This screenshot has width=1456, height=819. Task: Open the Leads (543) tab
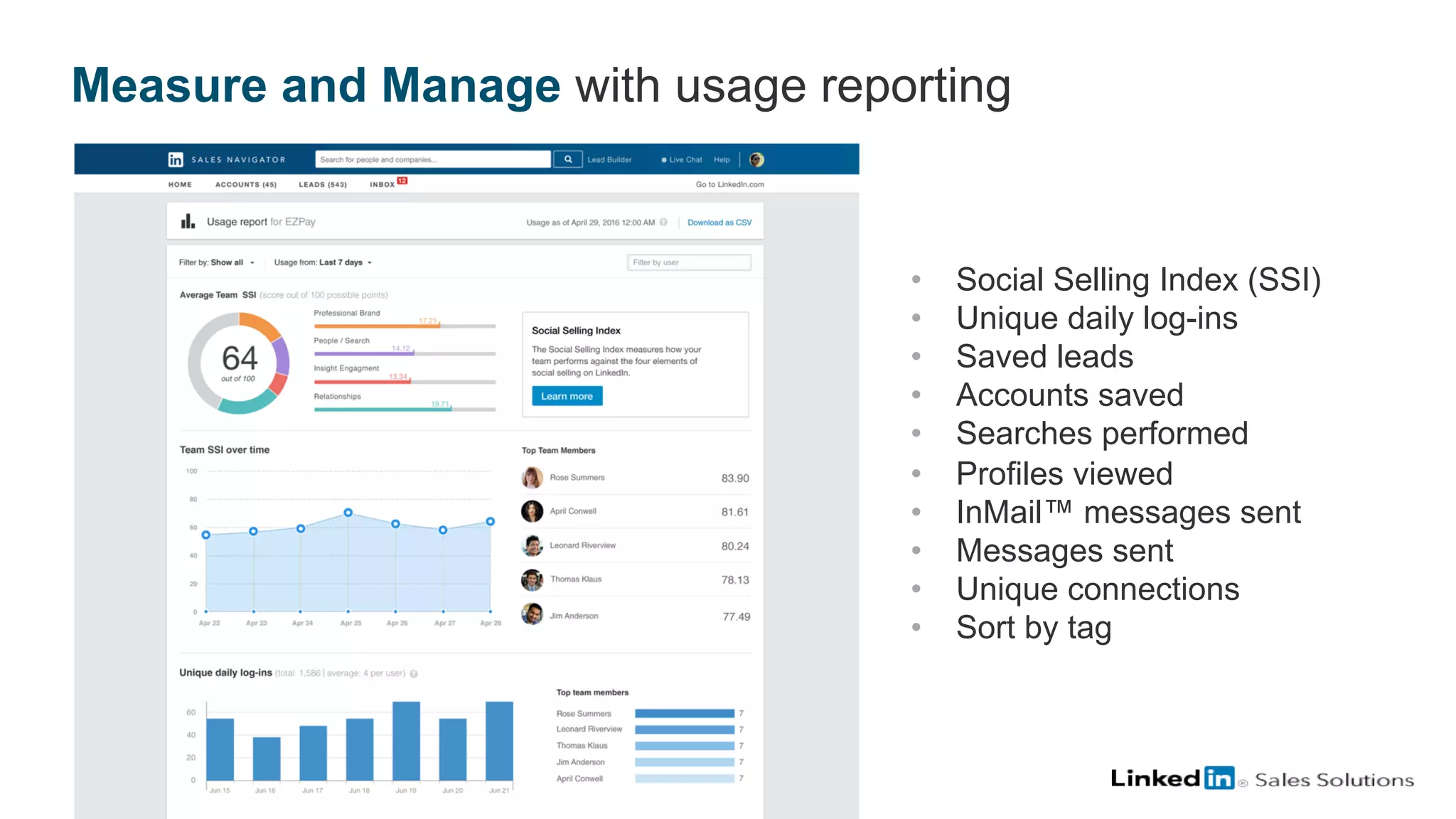(323, 185)
